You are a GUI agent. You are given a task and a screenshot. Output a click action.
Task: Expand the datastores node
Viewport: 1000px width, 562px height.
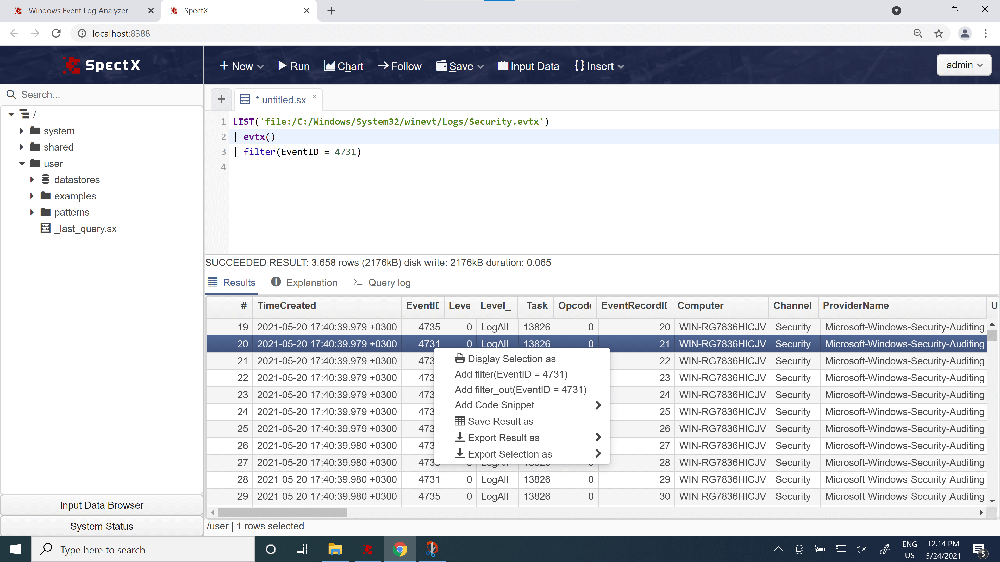pyautogui.click(x=32, y=180)
